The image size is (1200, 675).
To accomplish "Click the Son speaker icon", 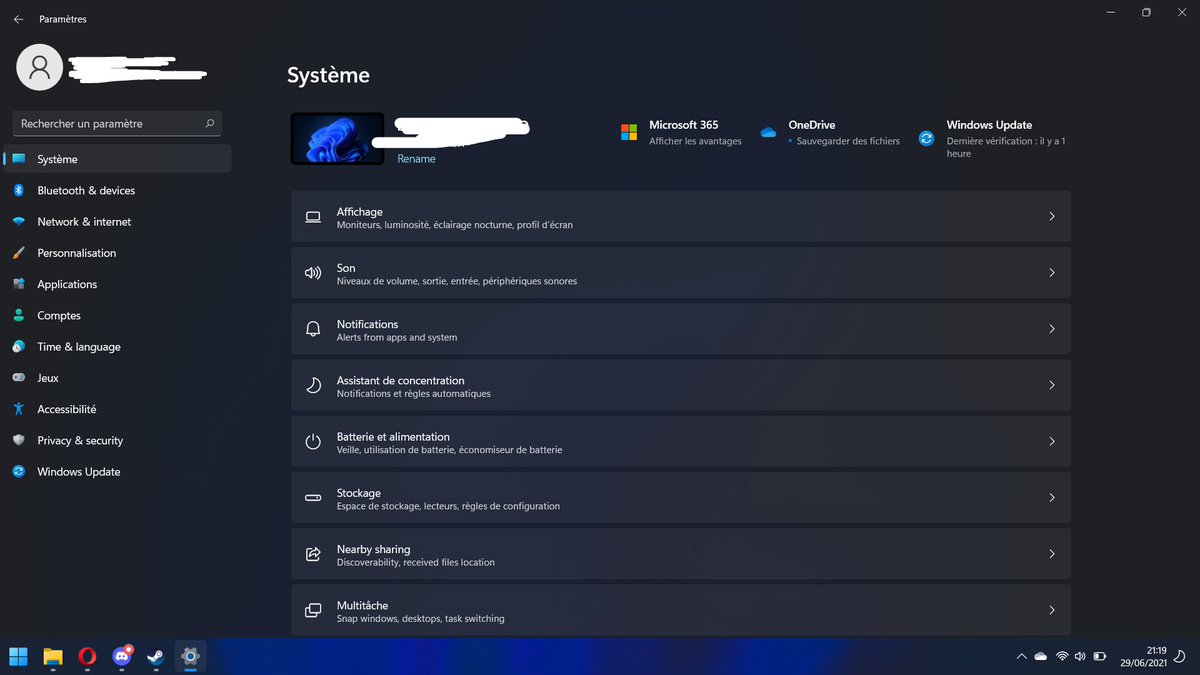I will tap(313, 272).
